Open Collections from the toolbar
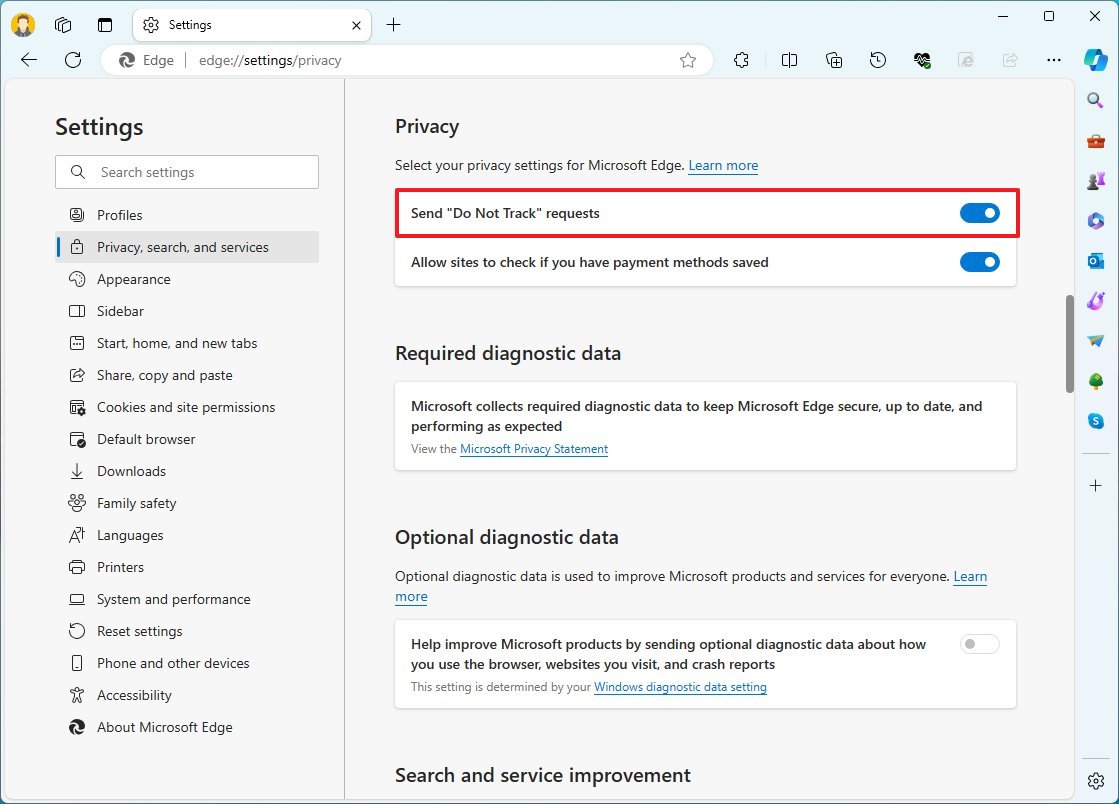1119x804 pixels. click(833, 60)
